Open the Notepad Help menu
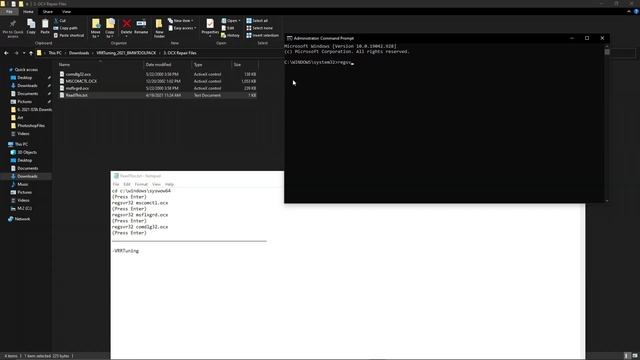The height and width of the screenshot is (360, 640). (169, 184)
